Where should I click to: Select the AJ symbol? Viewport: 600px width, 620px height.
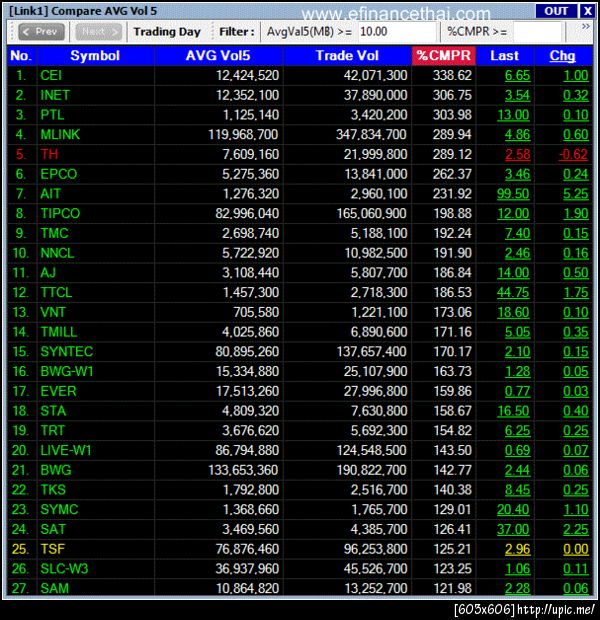point(48,273)
